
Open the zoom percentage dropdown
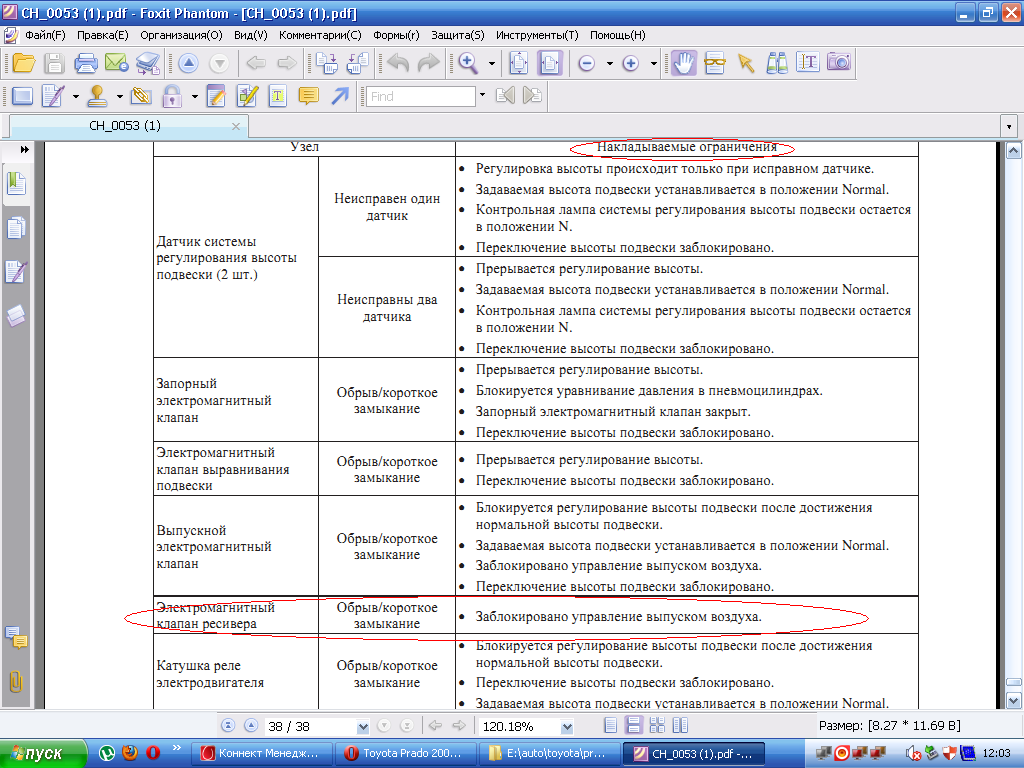click(x=567, y=726)
